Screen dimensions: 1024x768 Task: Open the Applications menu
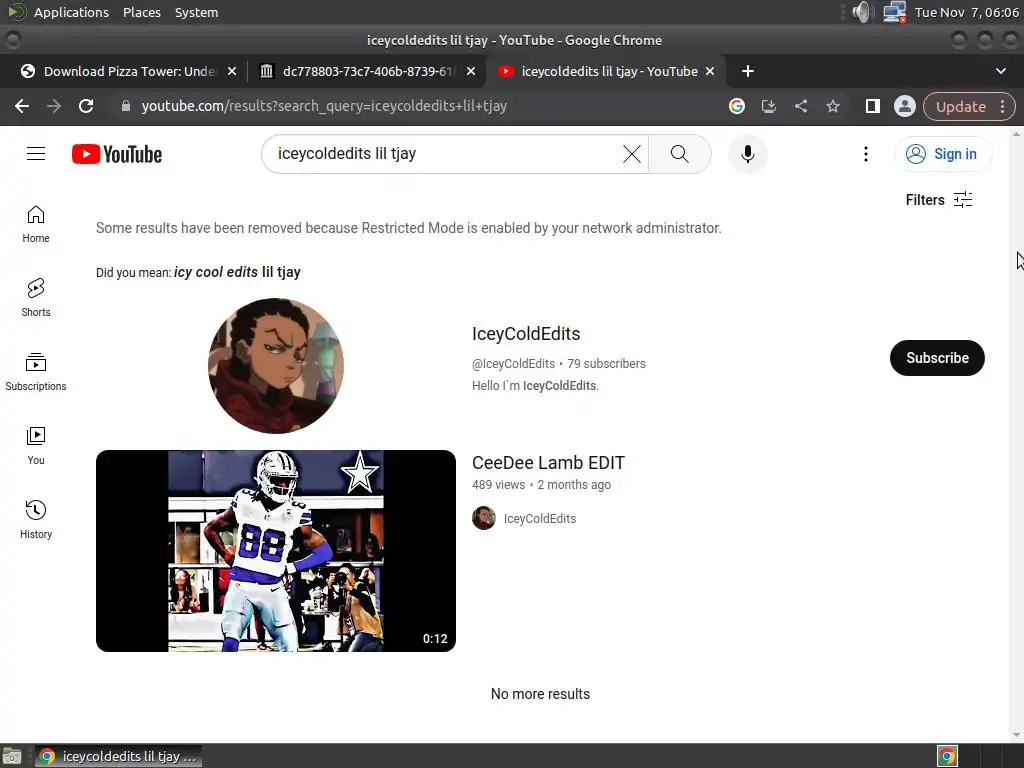click(x=71, y=12)
